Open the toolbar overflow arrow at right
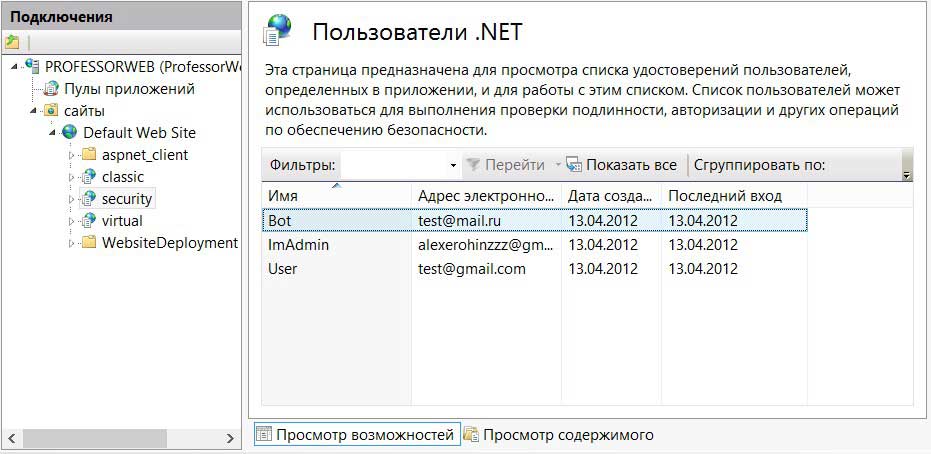Image resolution: width=931 pixels, height=454 pixels. (x=907, y=176)
